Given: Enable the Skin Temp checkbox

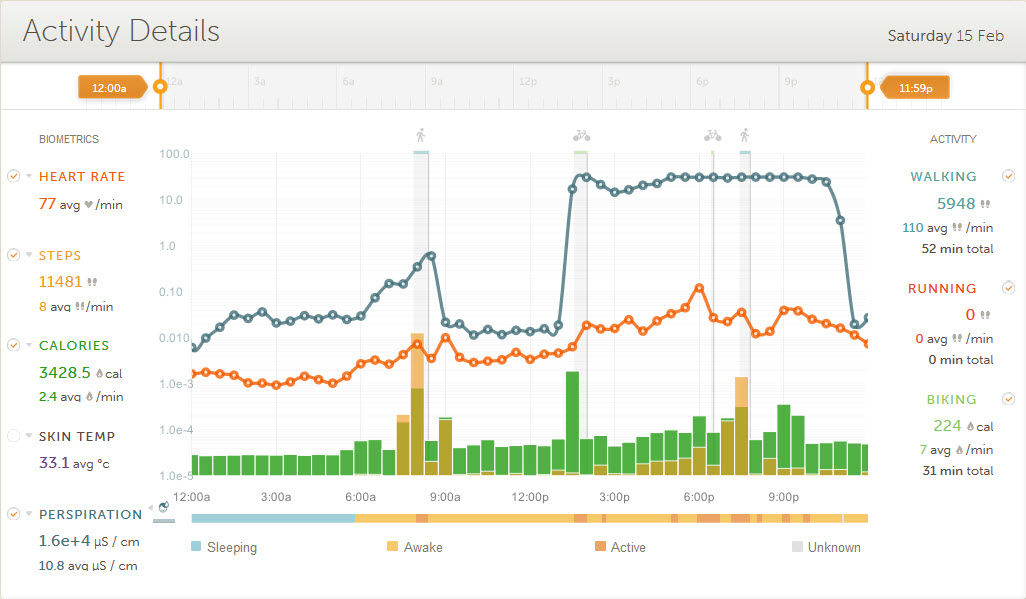Looking at the screenshot, I should [13, 436].
